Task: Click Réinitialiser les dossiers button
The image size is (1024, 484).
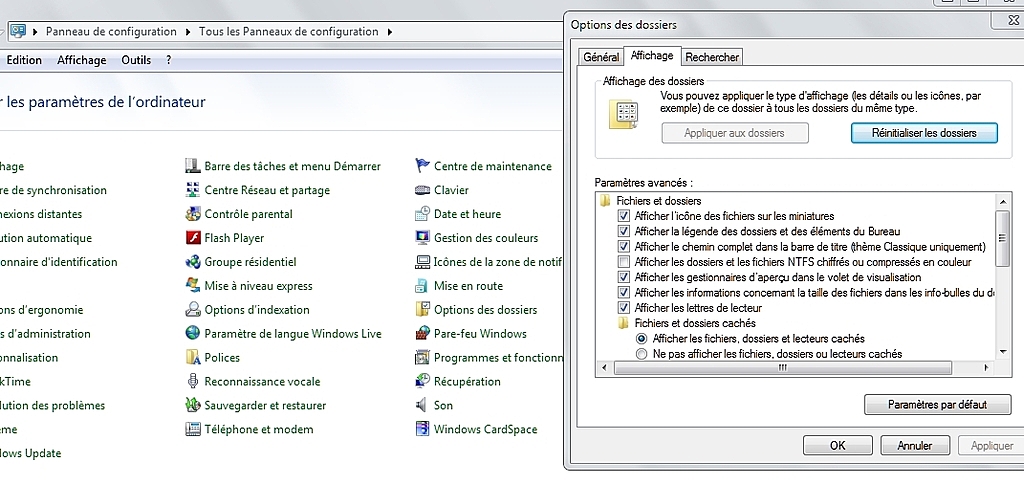Action: [x=924, y=133]
